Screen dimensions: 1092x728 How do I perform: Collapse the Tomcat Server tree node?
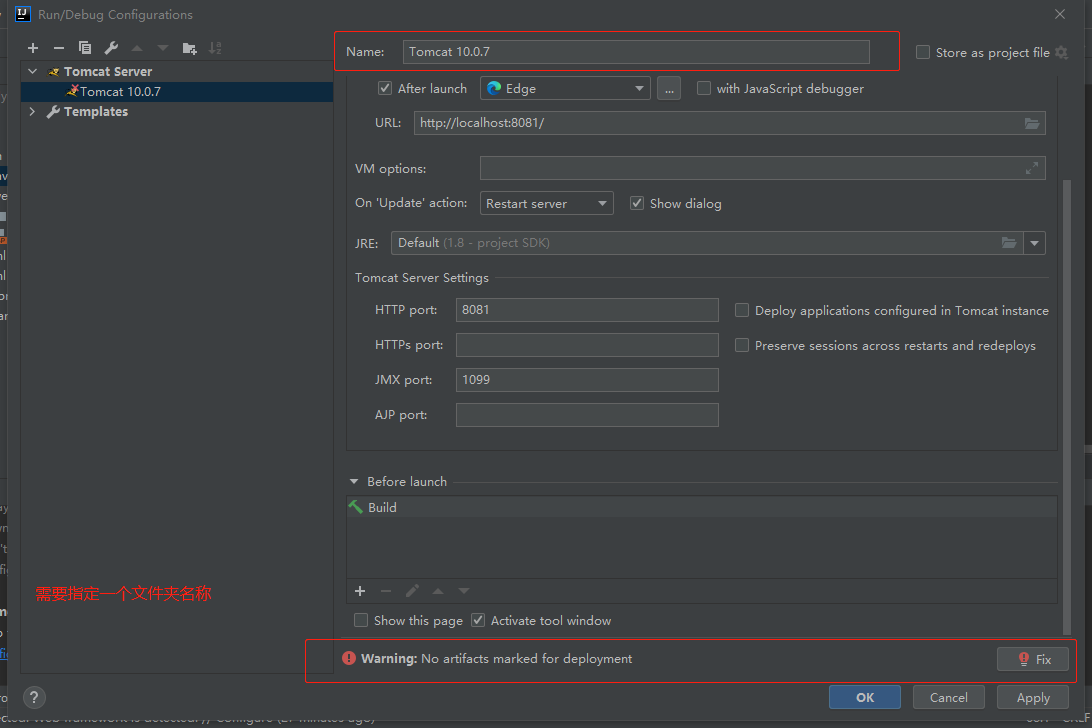[x=33, y=71]
